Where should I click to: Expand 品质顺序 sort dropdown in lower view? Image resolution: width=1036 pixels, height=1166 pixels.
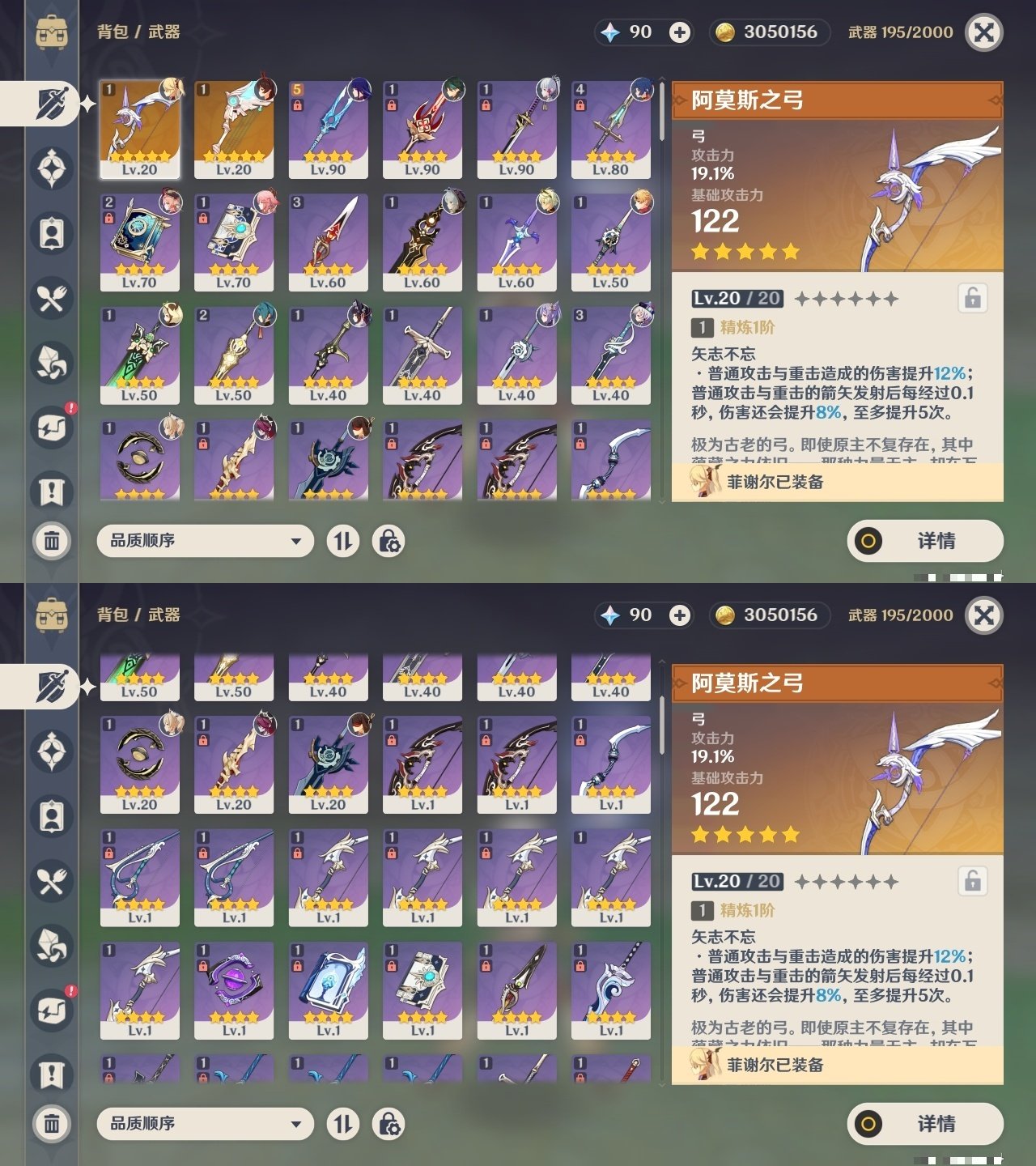point(206,1124)
